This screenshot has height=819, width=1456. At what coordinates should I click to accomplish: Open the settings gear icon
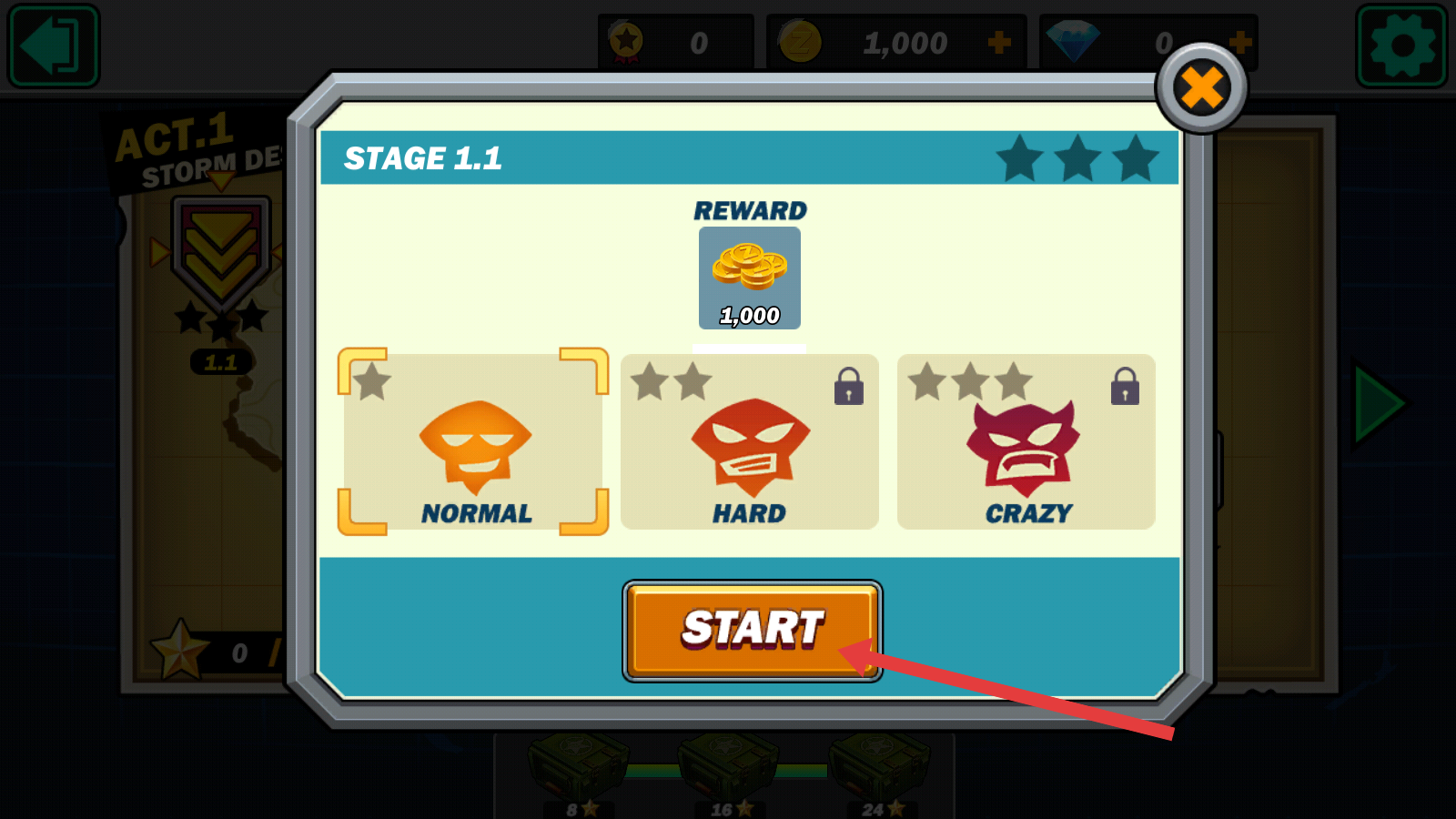[1401, 45]
